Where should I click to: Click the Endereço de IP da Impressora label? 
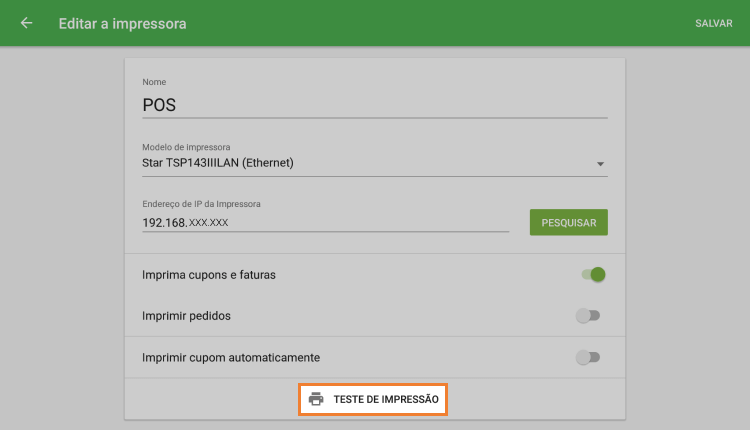pos(201,204)
